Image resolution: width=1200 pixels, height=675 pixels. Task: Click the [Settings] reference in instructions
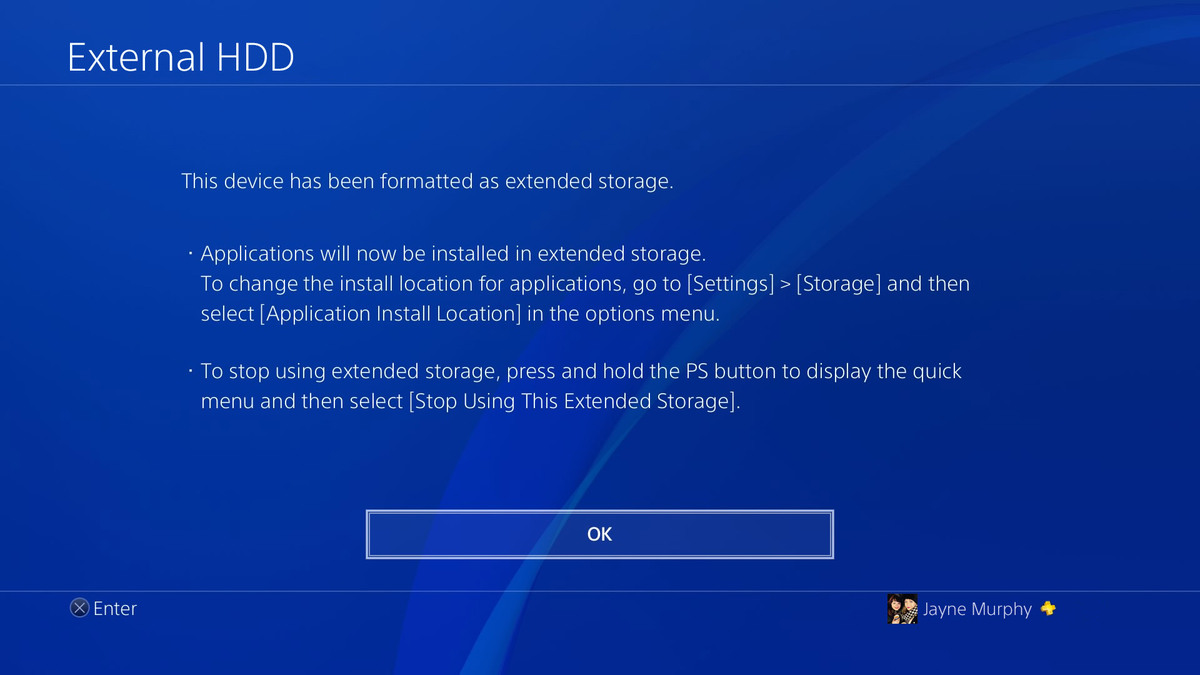pyautogui.click(x=730, y=284)
